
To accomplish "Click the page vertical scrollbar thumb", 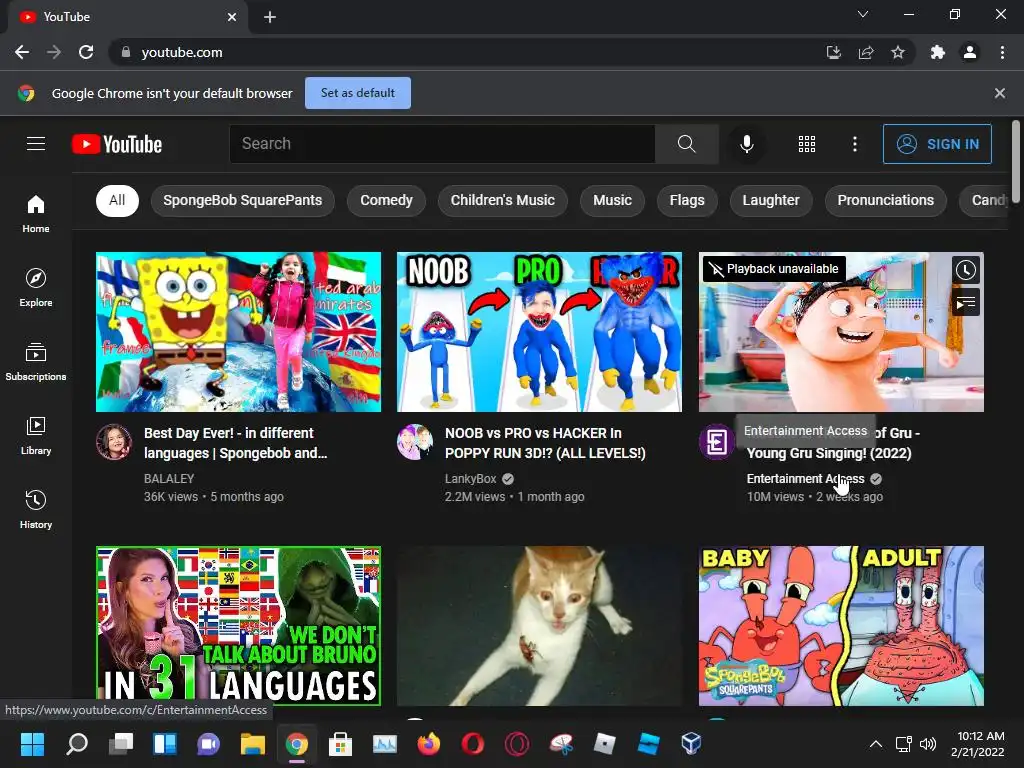I will pos(1016,162).
